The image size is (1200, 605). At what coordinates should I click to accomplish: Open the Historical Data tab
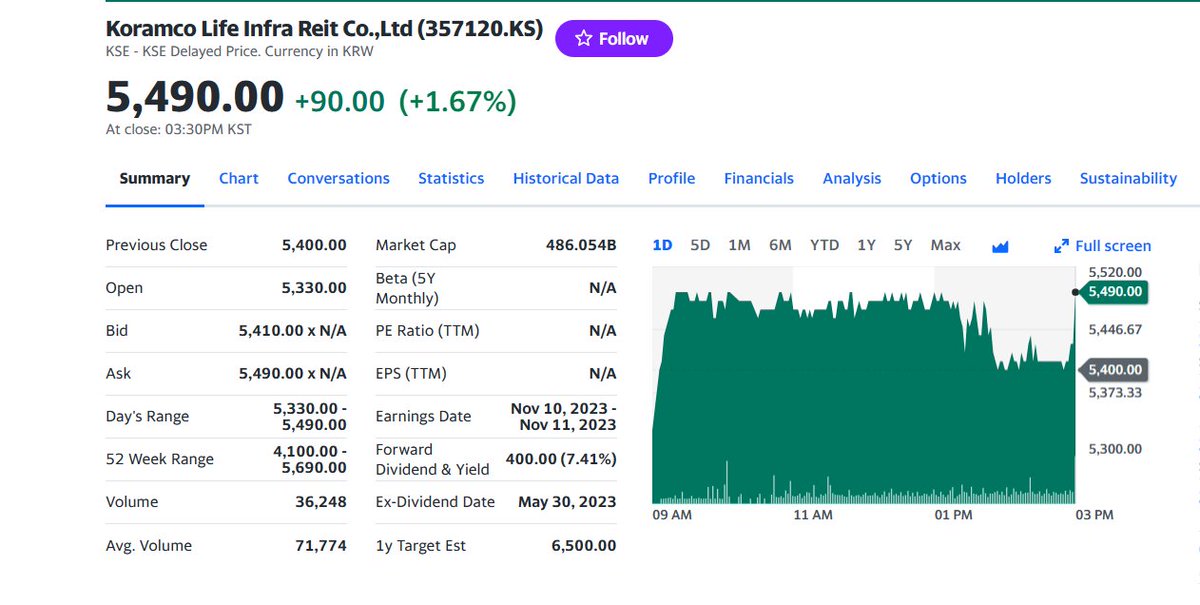coord(566,178)
